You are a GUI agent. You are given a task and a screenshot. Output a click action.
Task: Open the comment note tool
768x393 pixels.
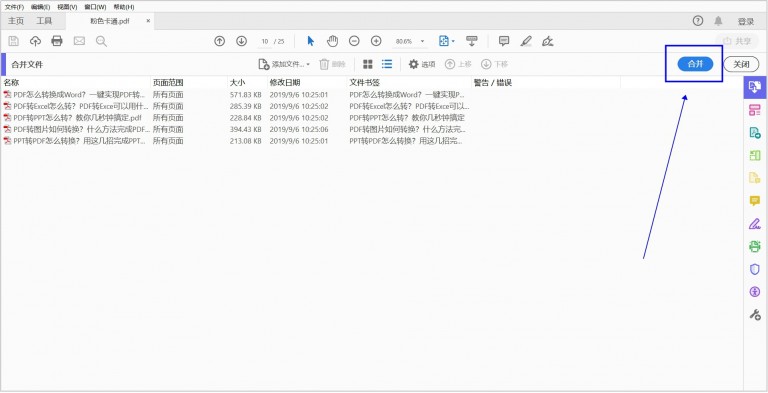coord(504,41)
